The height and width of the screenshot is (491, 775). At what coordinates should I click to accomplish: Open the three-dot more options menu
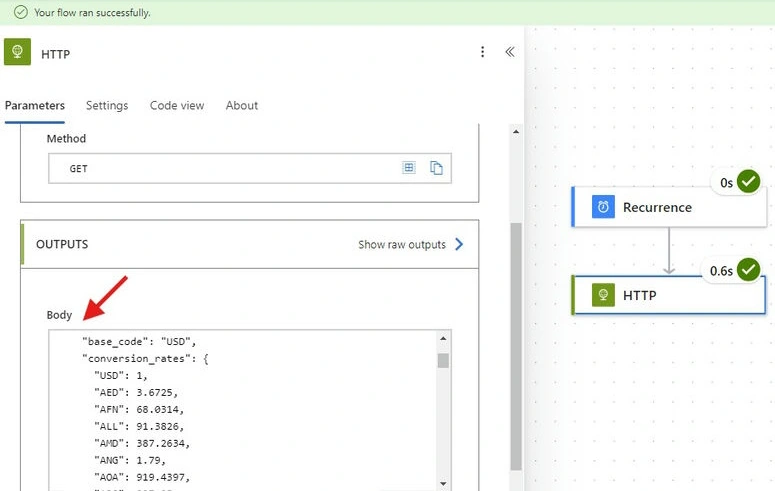pyautogui.click(x=482, y=52)
